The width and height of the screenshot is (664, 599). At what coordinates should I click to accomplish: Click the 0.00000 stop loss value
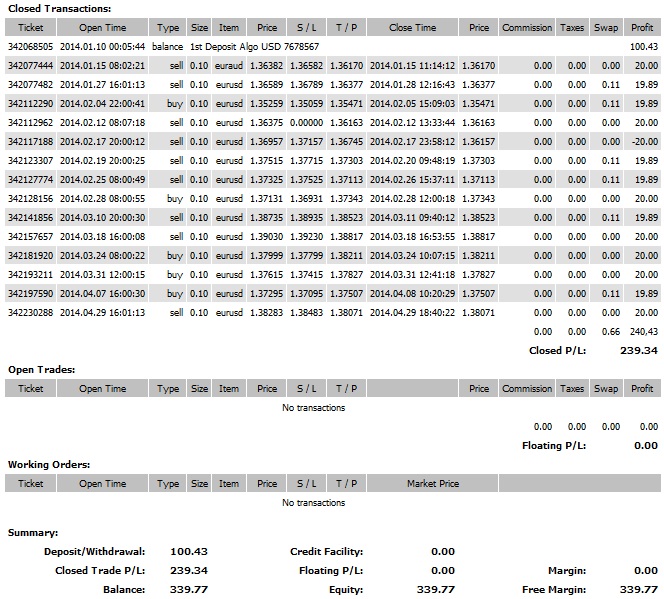307,123
